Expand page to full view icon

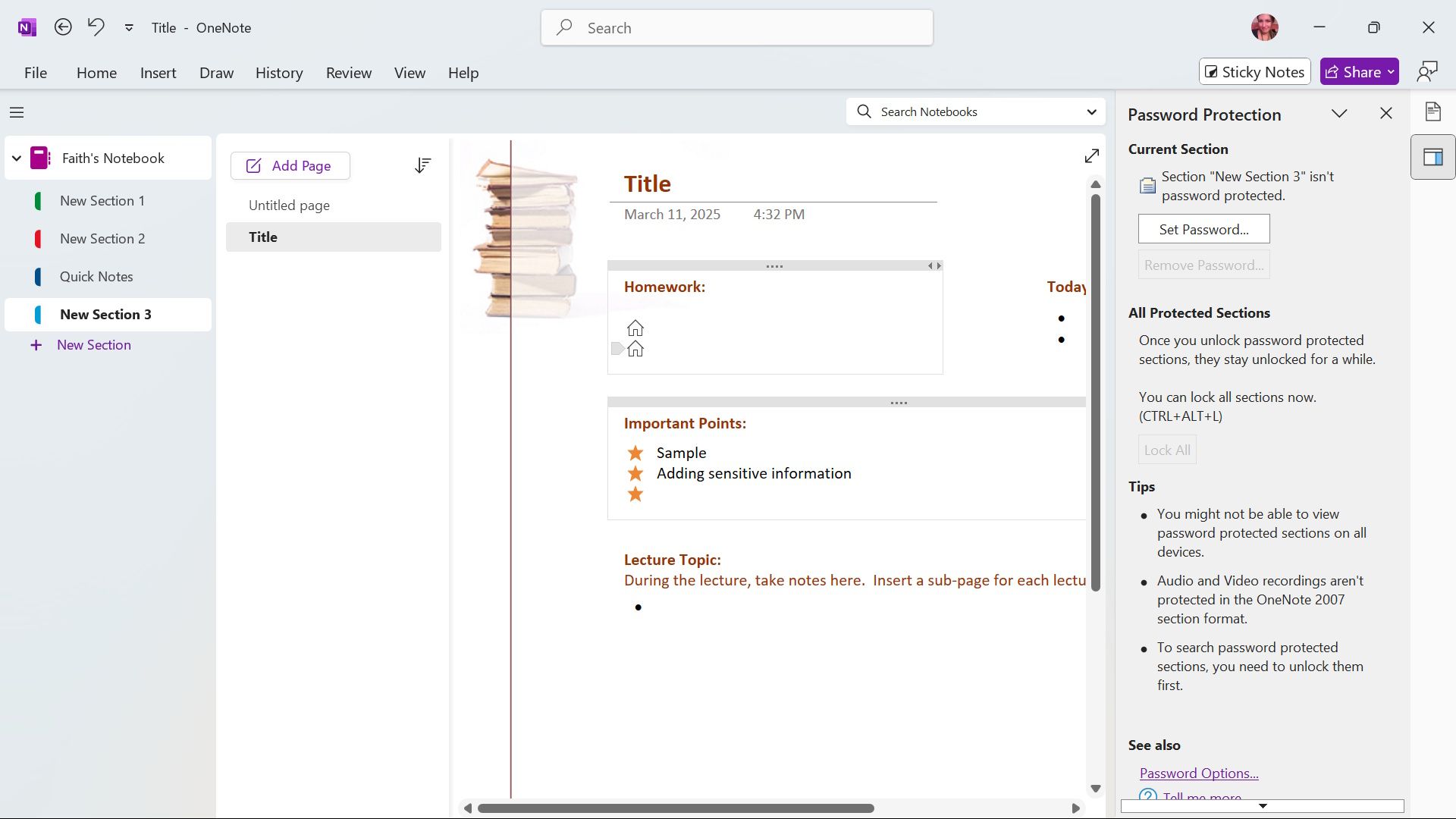1091,155
